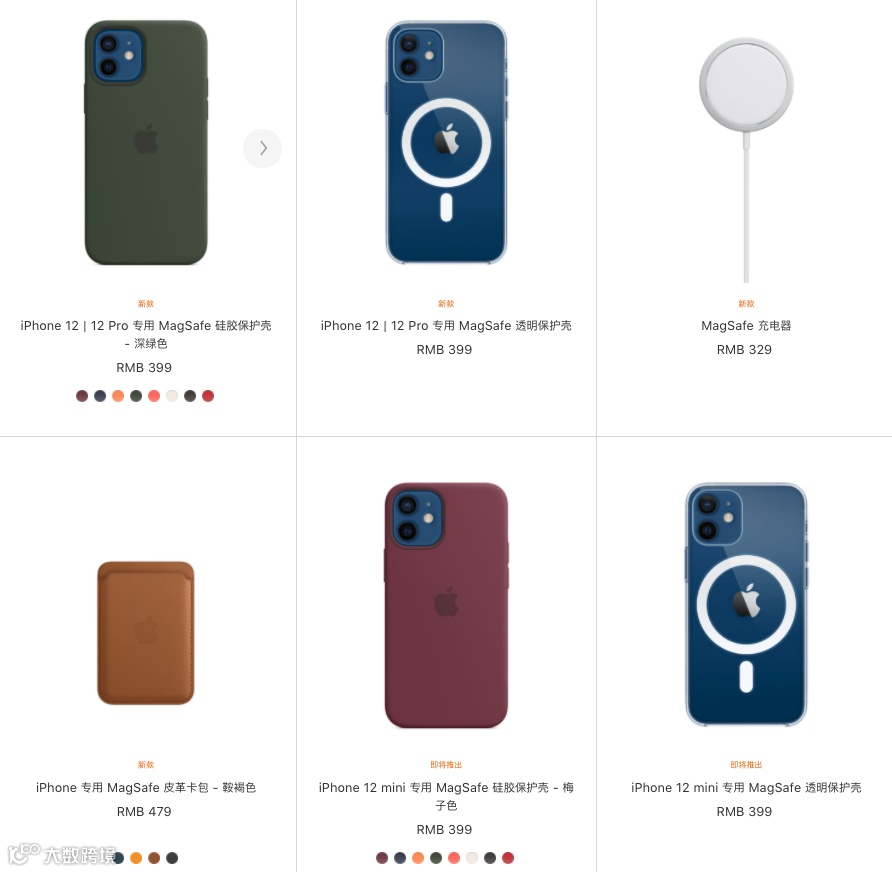
Task: Select saddle brown swatch for leather wallet
Action: point(154,858)
